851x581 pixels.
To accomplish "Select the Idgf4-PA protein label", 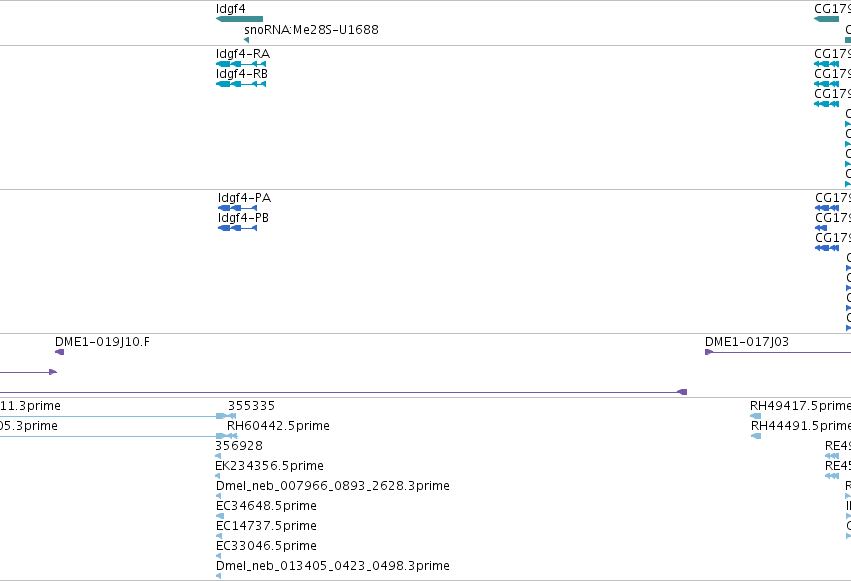I will pos(244,198).
